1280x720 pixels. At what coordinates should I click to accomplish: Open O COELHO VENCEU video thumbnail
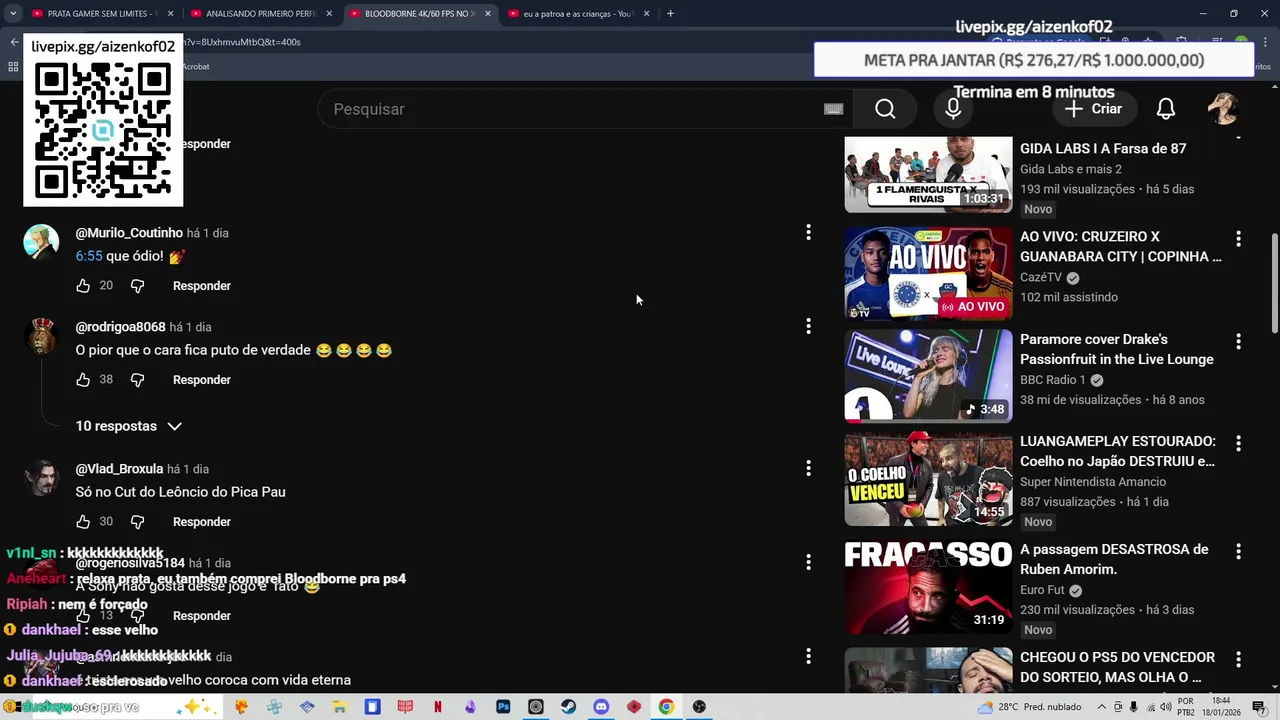tap(928, 479)
